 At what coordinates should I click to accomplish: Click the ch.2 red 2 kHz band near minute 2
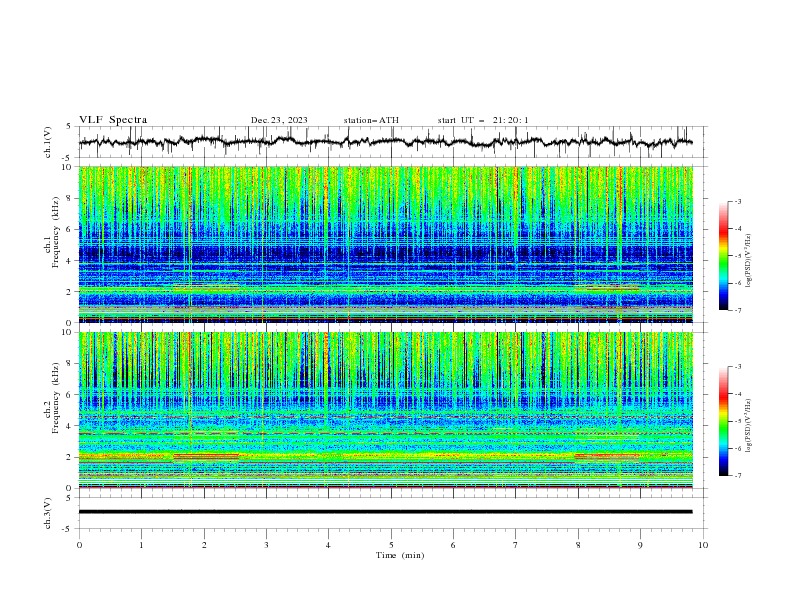pyautogui.click(x=206, y=456)
